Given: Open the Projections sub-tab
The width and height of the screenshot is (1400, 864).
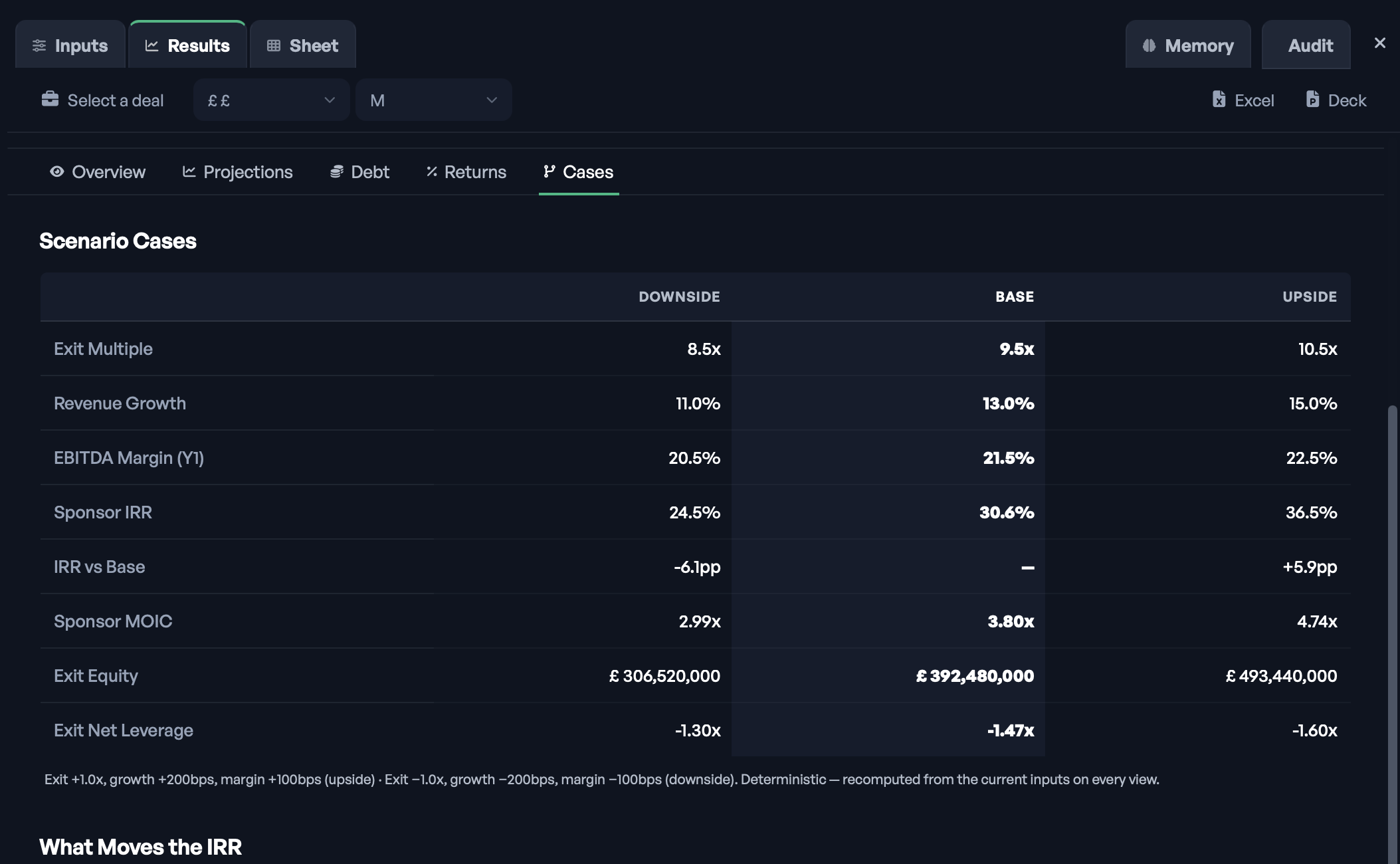Looking at the screenshot, I should (238, 171).
